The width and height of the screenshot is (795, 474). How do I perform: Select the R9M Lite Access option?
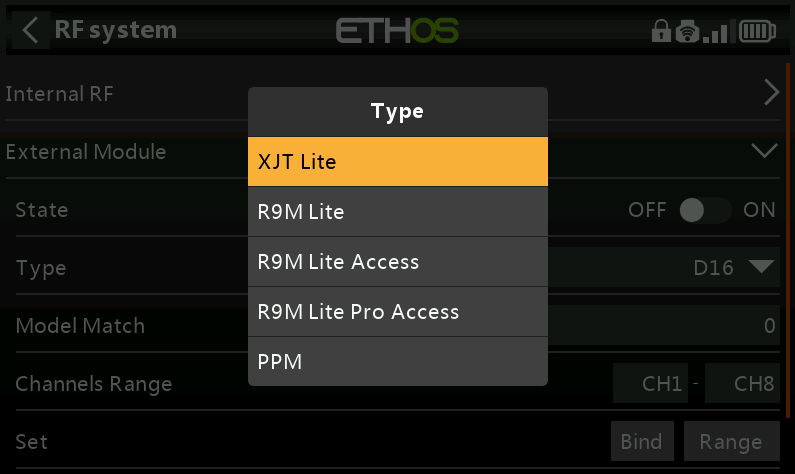[397, 262]
